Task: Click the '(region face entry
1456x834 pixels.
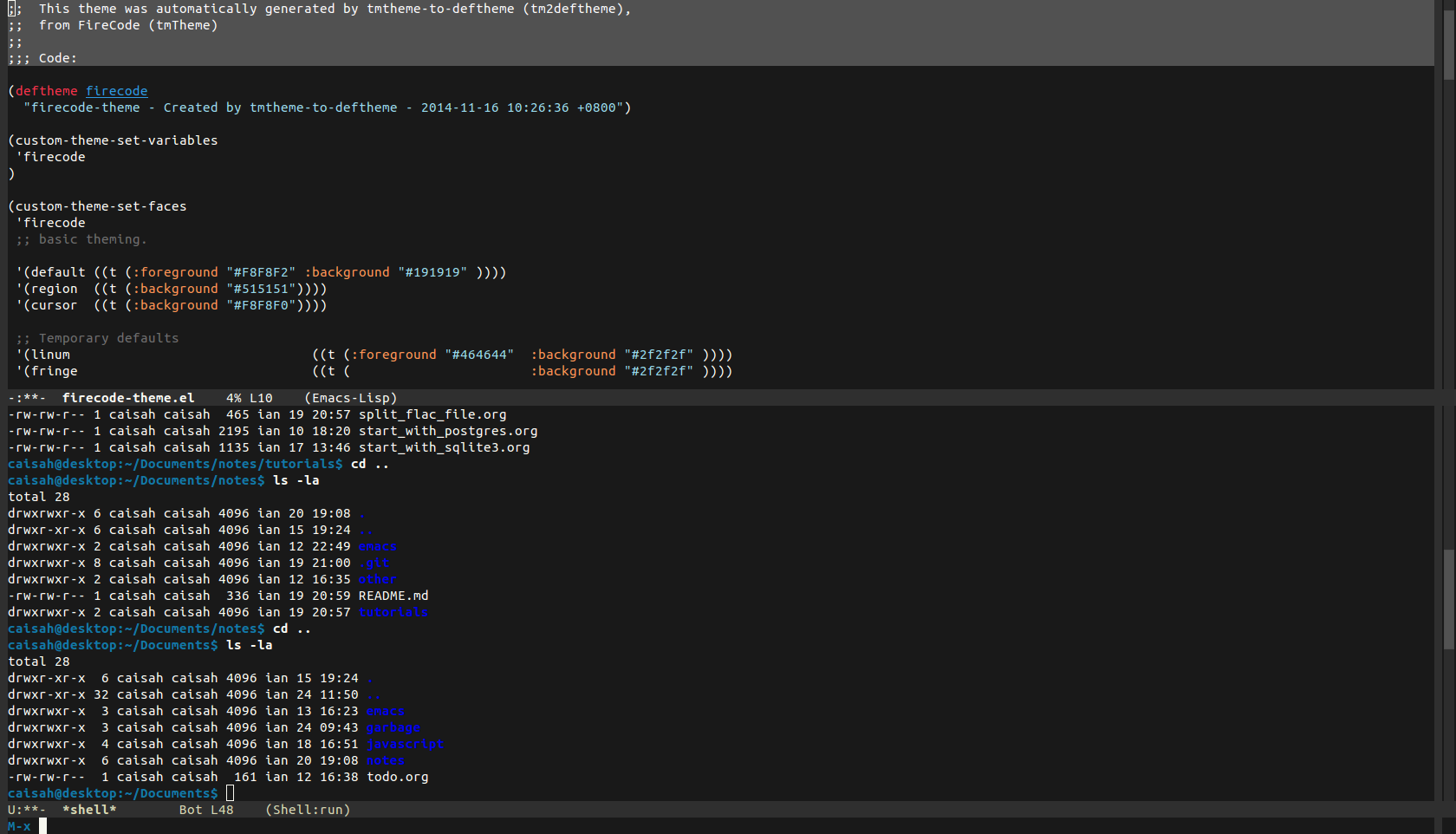Action: click(x=46, y=289)
